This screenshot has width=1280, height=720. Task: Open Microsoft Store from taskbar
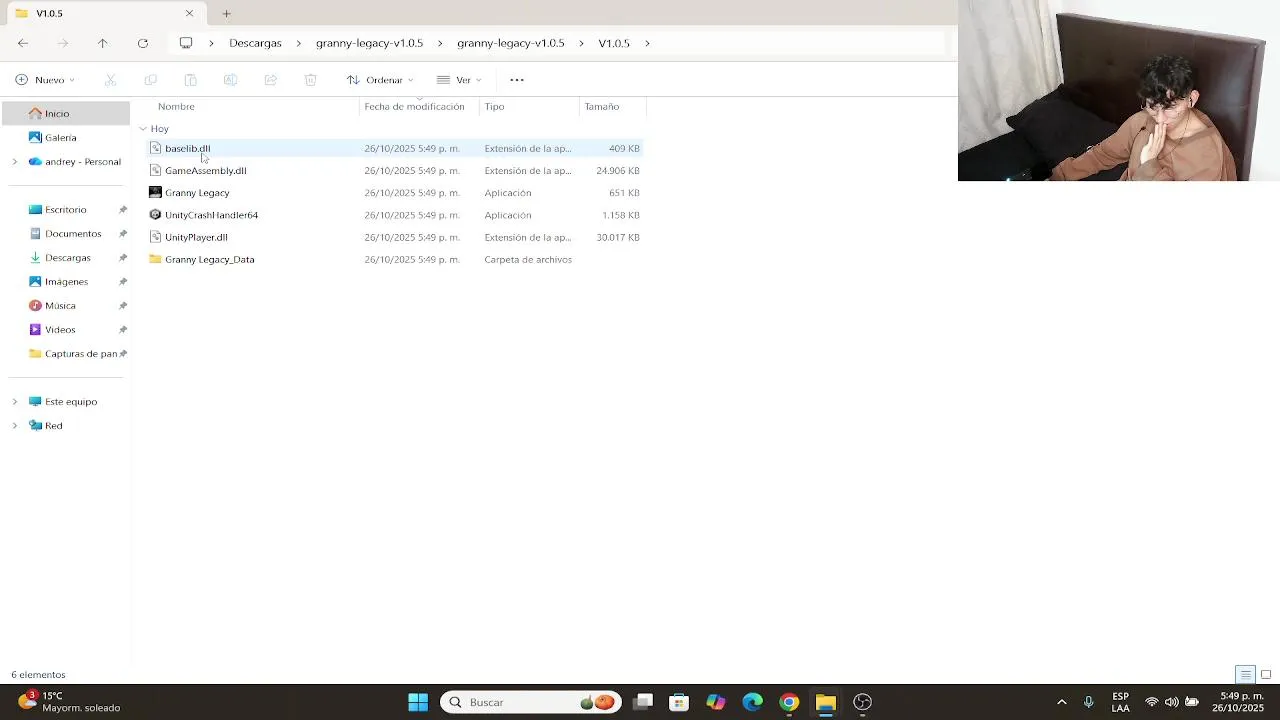(679, 702)
